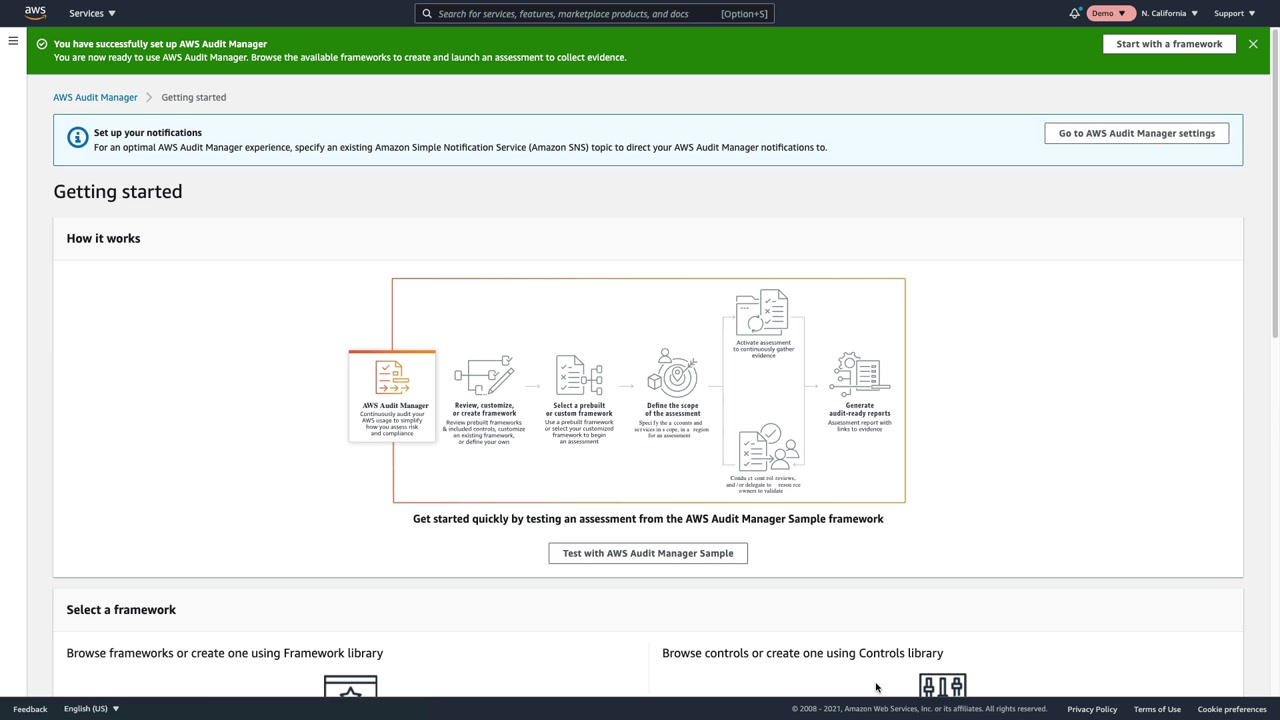Expand the Demo account dropdown
Viewport: 1280px width, 720px height.
pyautogui.click(x=1108, y=13)
